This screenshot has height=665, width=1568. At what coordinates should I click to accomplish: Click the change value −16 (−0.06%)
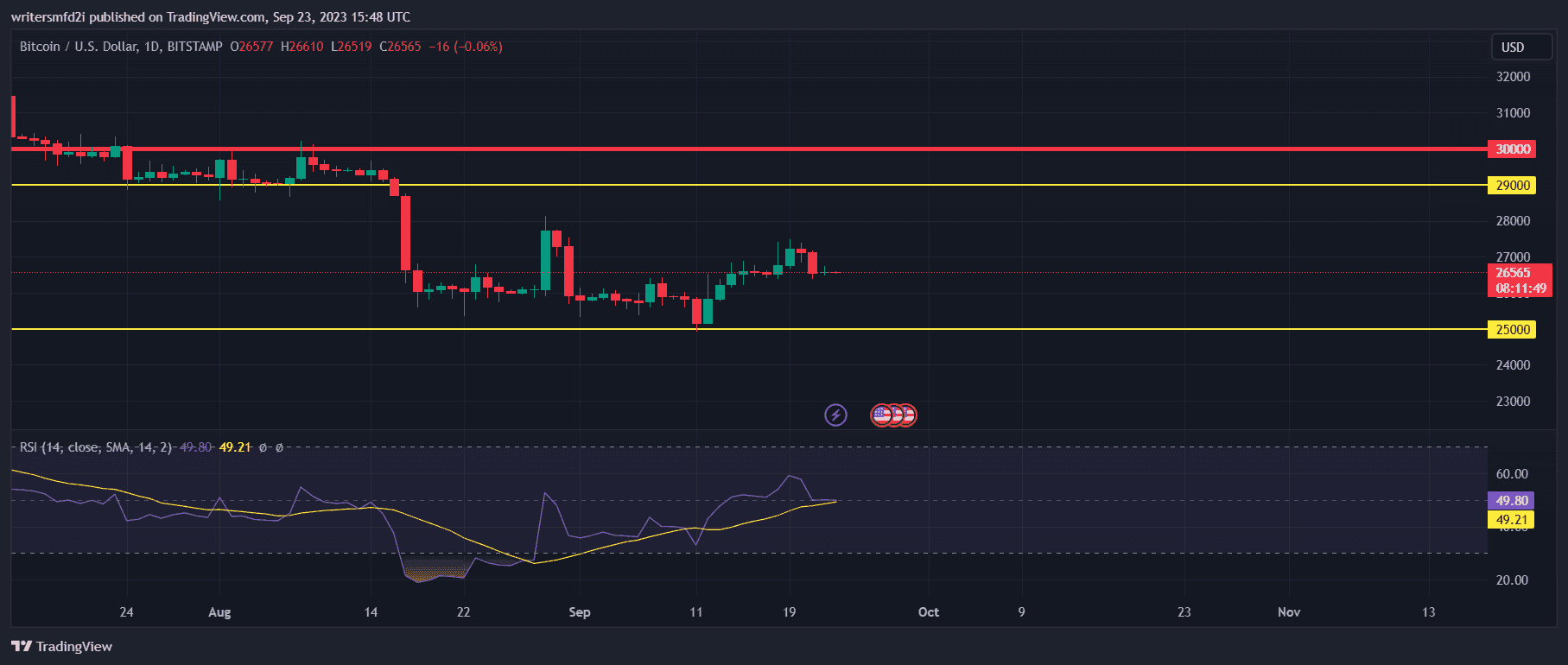(x=466, y=47)
